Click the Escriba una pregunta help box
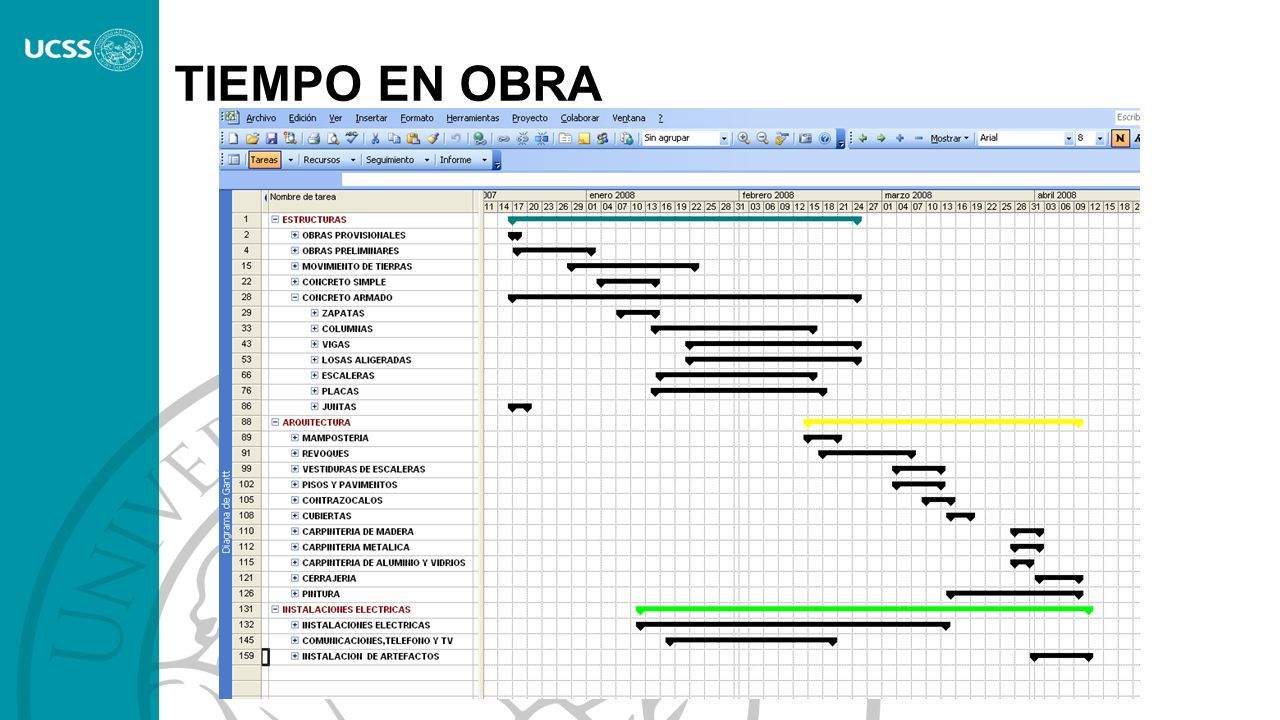The height and width of the screenshot is (720, 1280). click(1128, 117)
